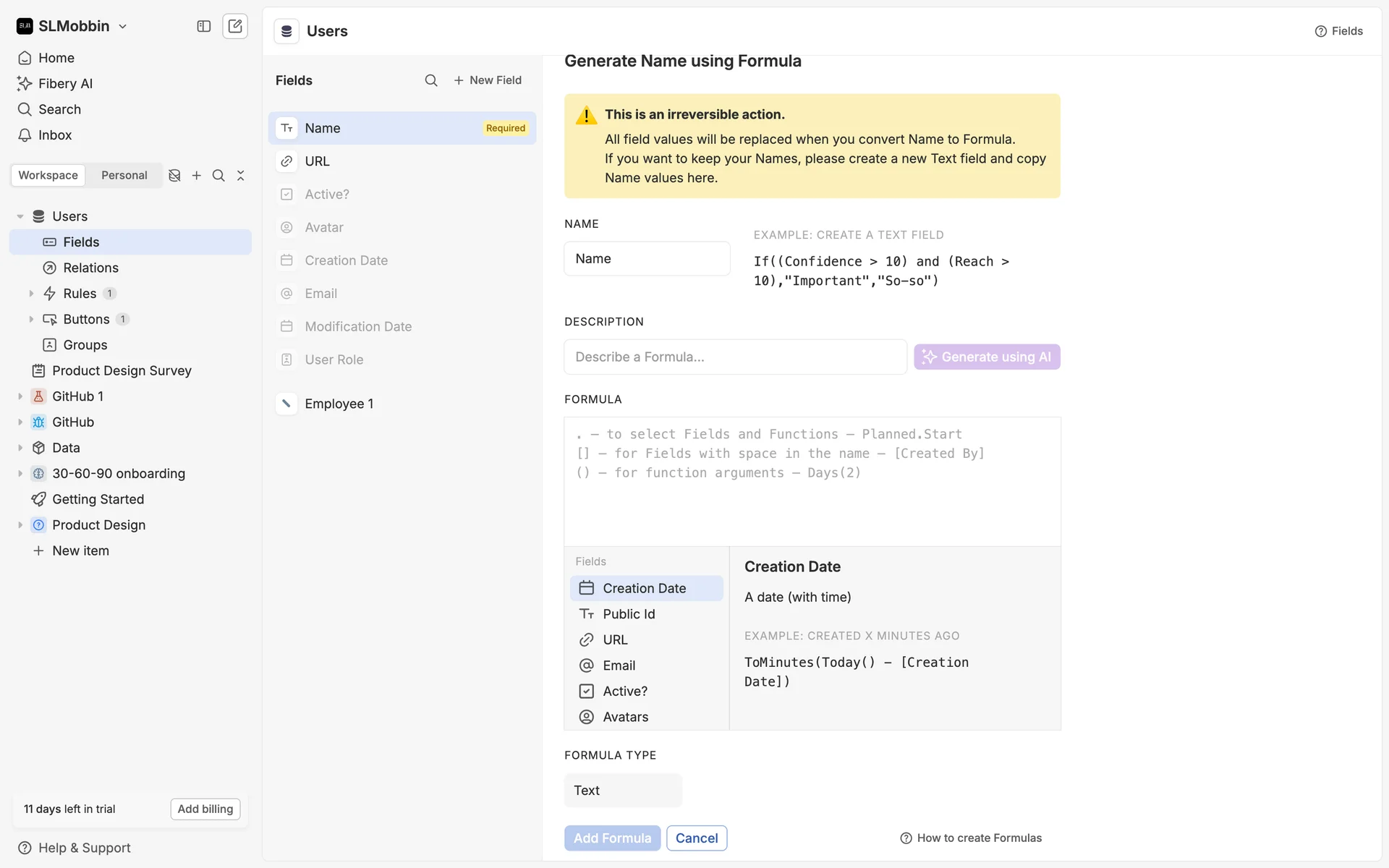This screenshot has width=1389, height=868.
Task: Click the compose new item icon
Action: pyautogui.click(x=235, y=26)
